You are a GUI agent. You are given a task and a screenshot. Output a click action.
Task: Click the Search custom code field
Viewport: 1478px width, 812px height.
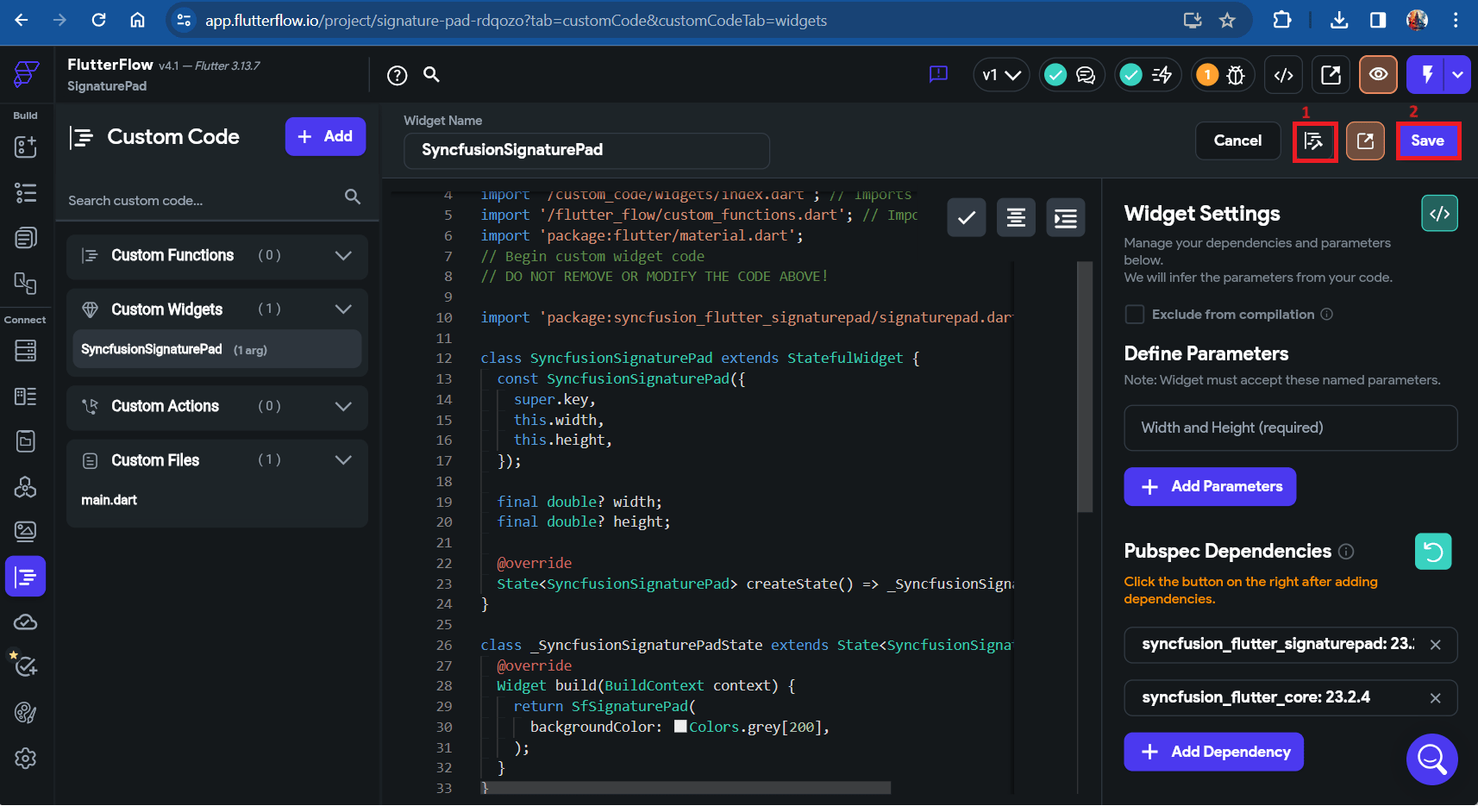tap(205, 201)
